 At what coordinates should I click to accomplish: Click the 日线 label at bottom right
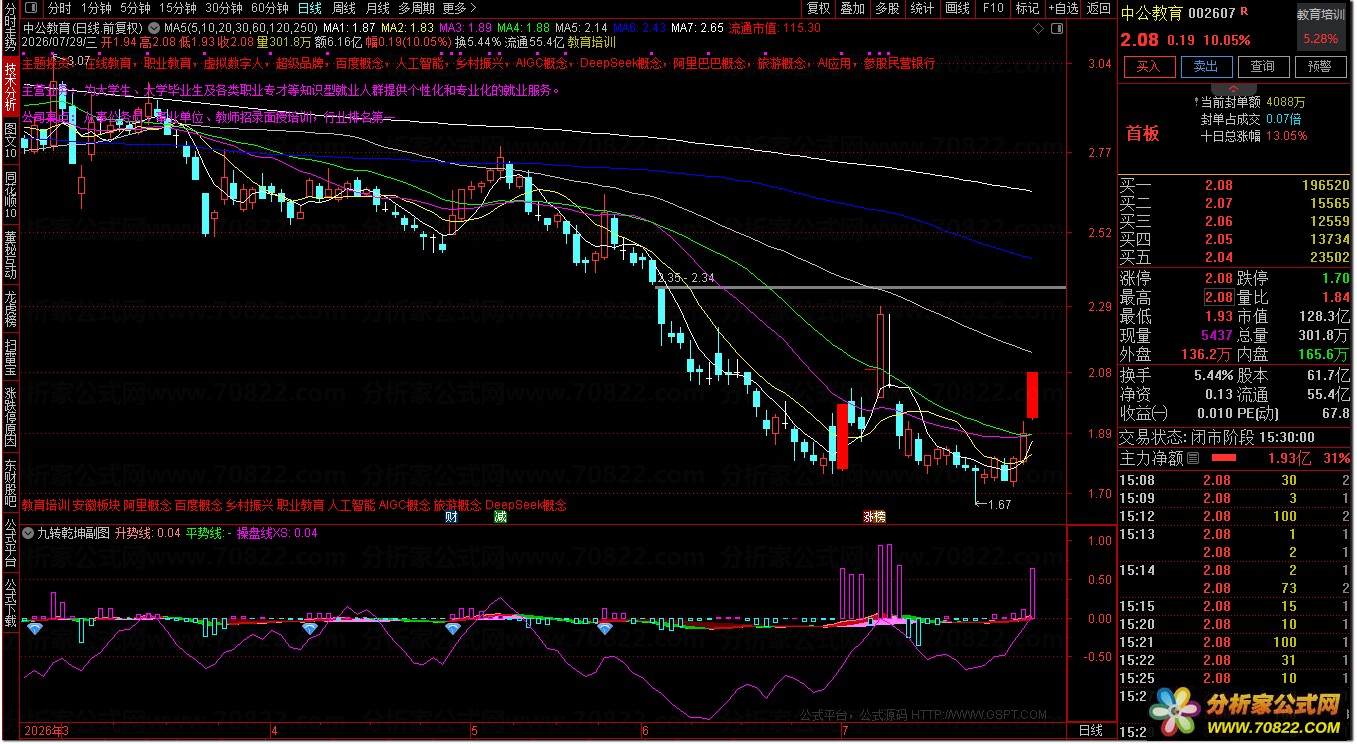point(1089,732)
